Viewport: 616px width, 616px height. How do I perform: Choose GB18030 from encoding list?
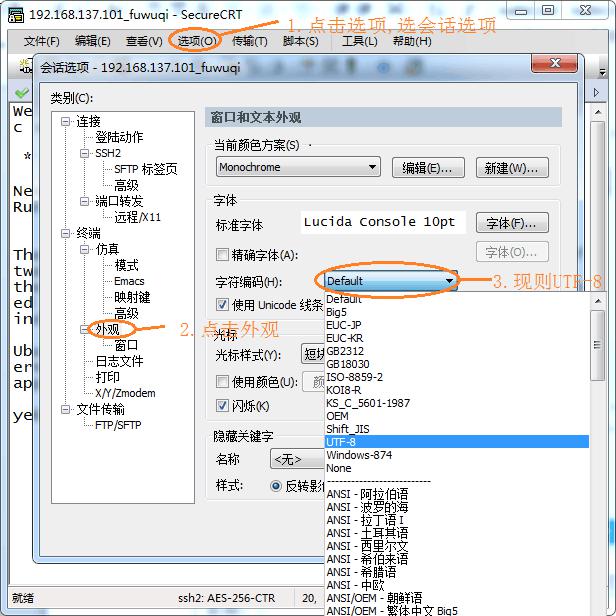click(457, 364)
